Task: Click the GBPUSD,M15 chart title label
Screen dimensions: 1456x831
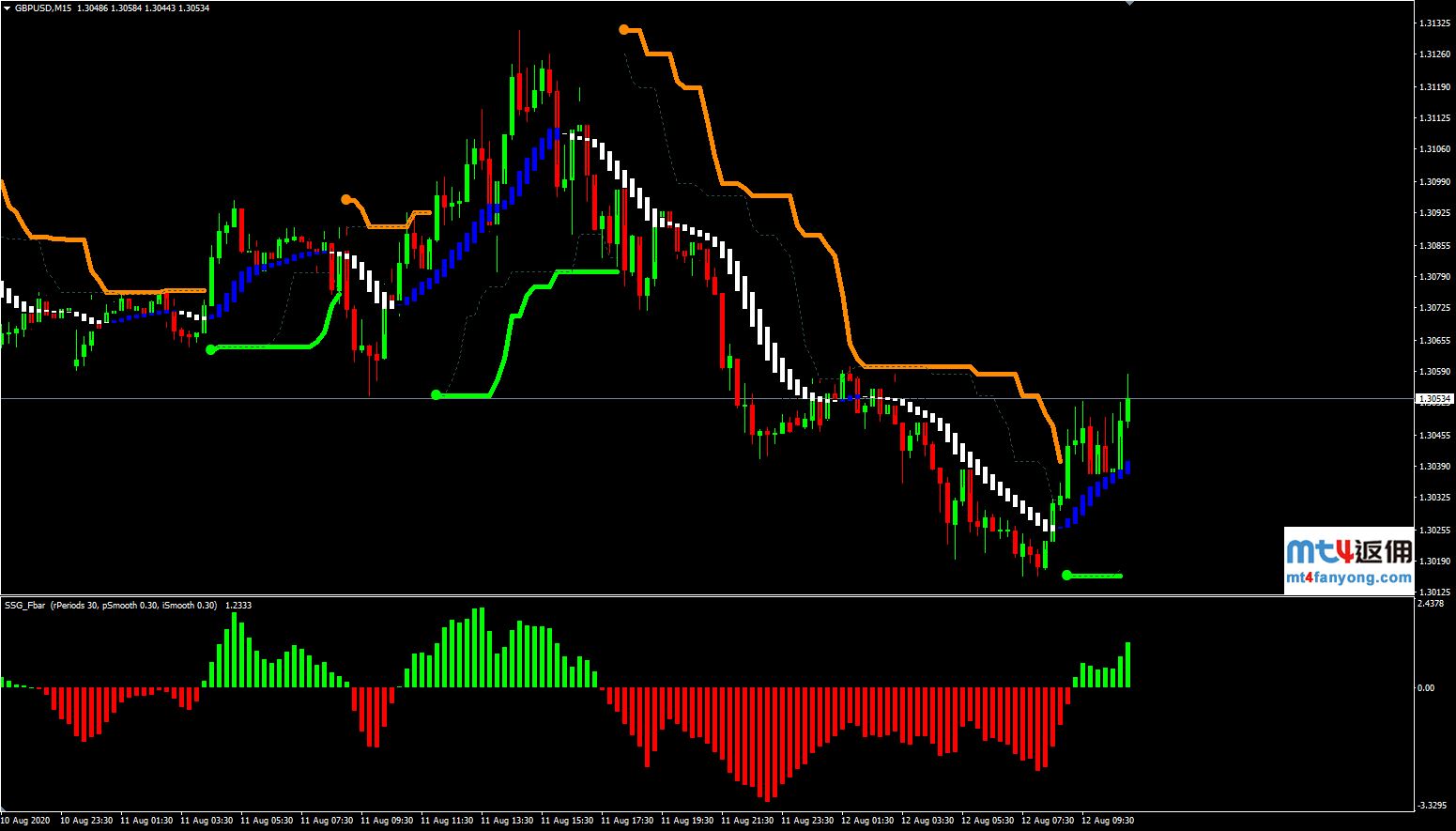Action: tap(43, 8)
